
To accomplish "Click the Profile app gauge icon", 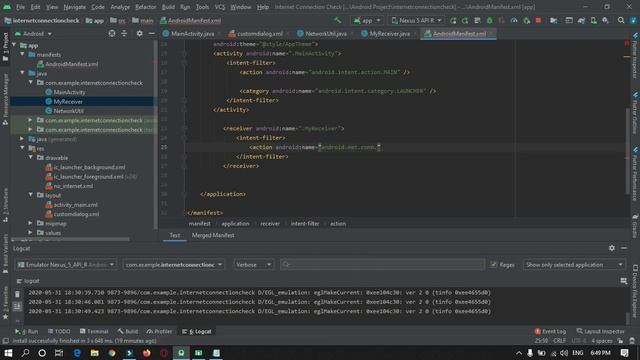I will [514, 20].
